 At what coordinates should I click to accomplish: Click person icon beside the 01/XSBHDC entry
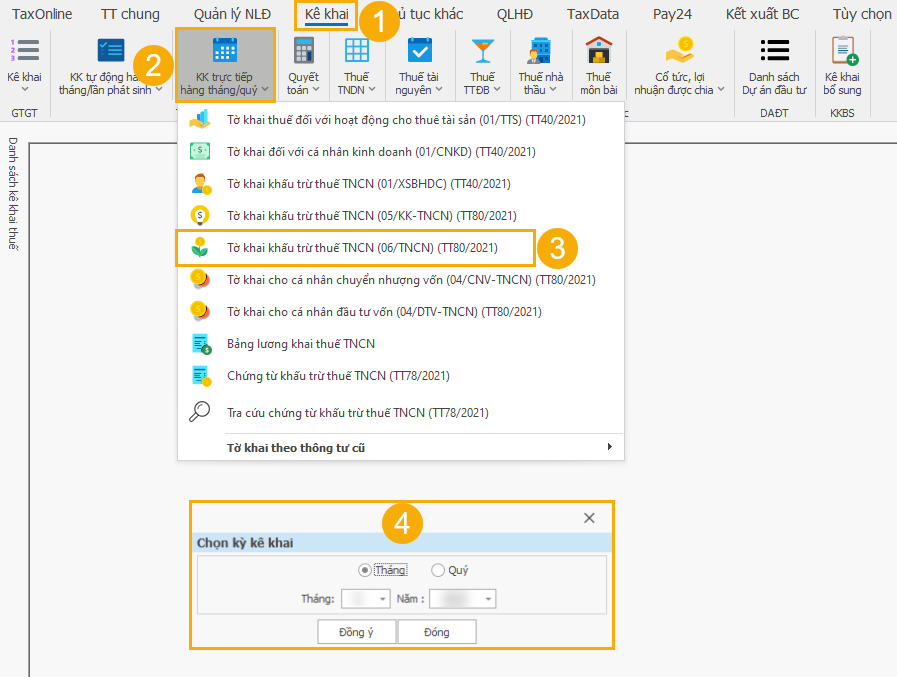coord(200,184)
